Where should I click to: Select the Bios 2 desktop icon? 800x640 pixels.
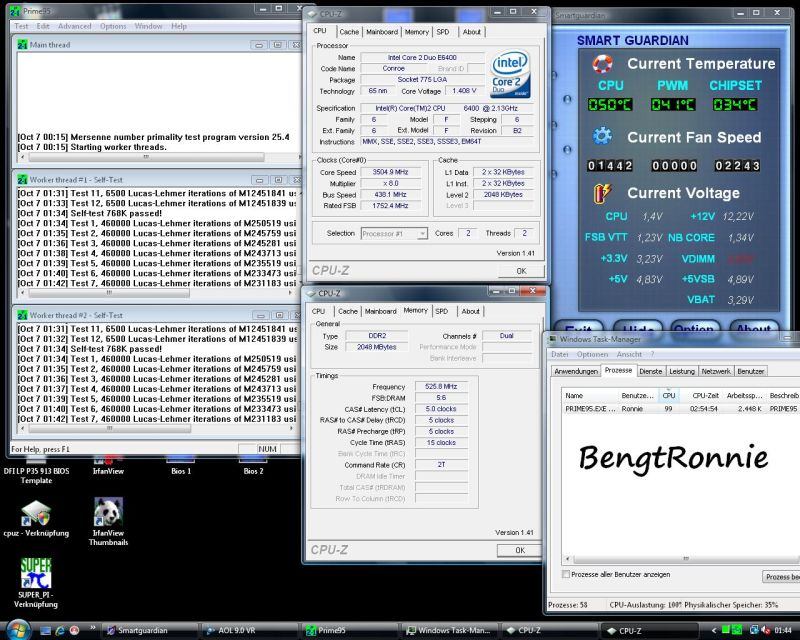(x=254, y=465)
